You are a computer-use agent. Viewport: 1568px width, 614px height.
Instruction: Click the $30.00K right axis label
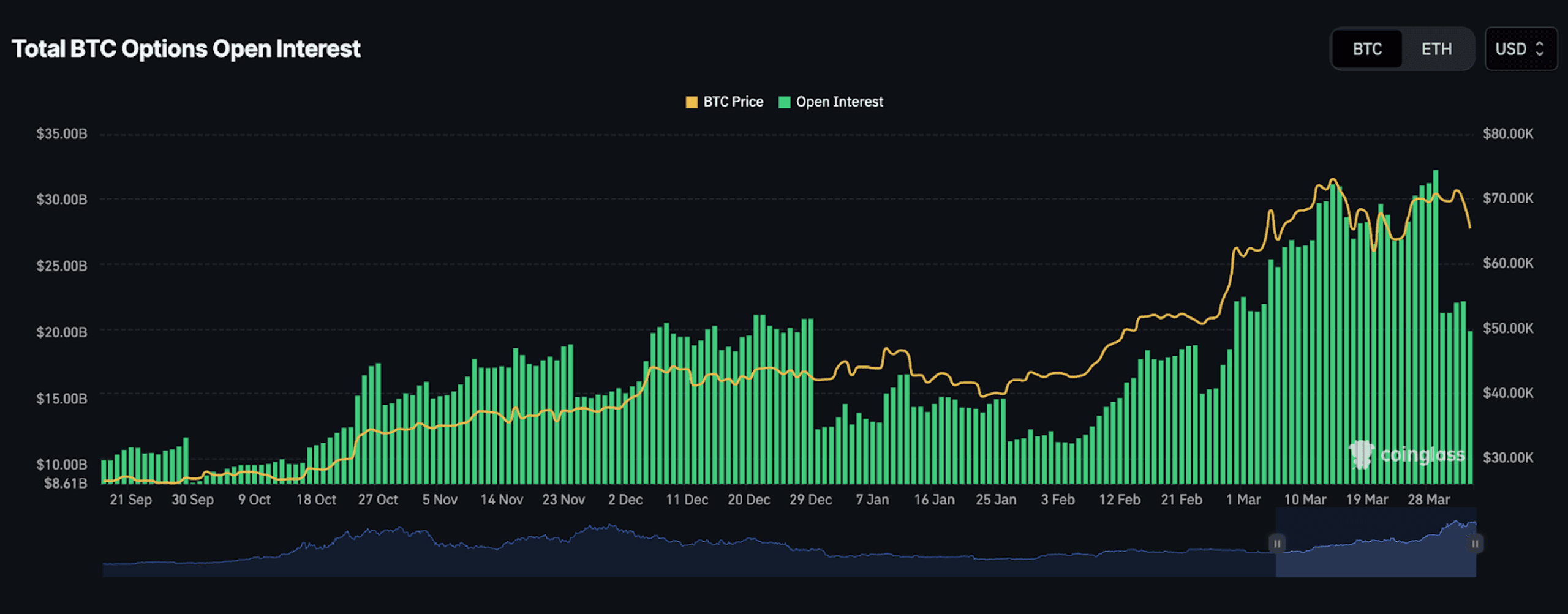coord(1508,457)
